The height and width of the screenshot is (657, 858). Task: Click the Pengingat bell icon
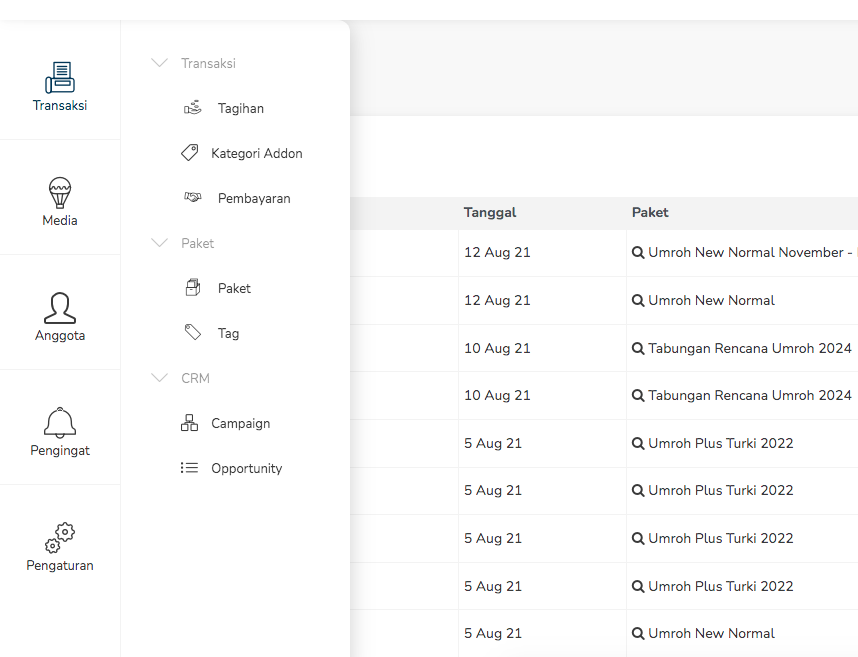[60, 423]
